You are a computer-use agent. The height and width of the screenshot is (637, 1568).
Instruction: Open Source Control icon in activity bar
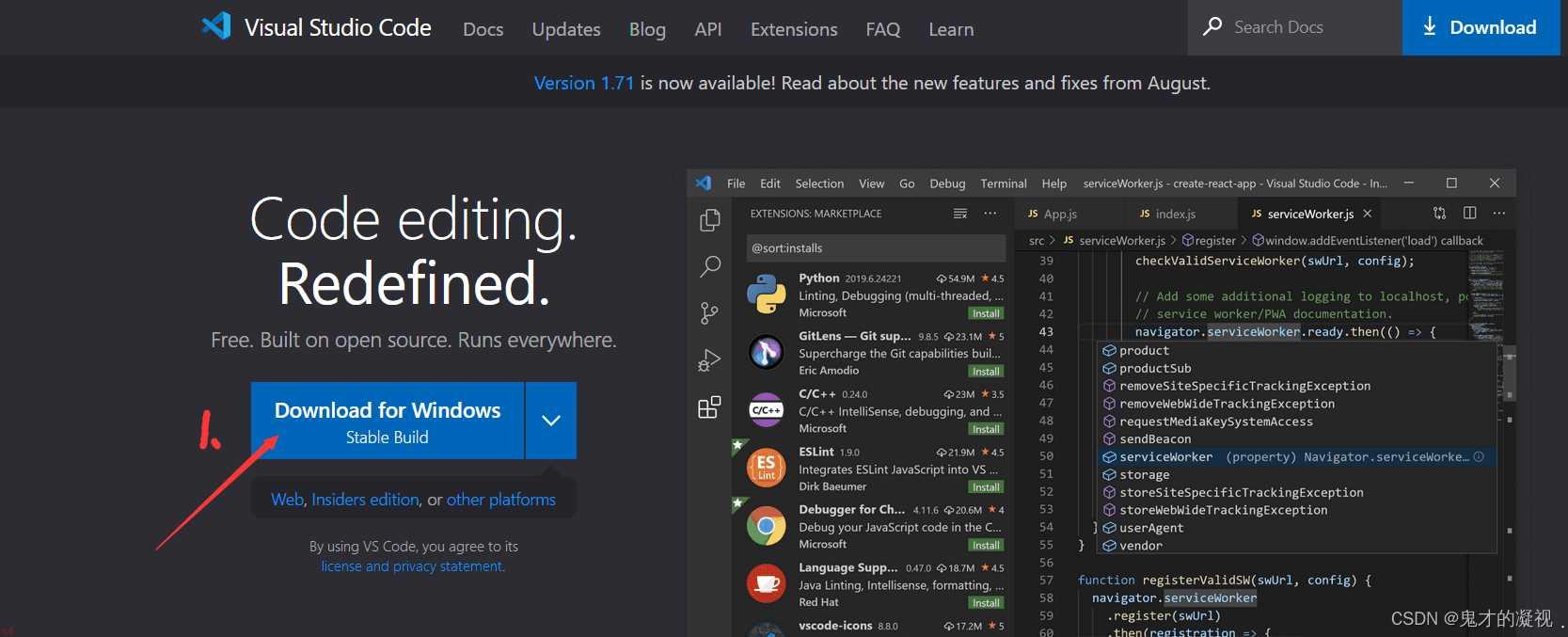(x=709, y=313)
